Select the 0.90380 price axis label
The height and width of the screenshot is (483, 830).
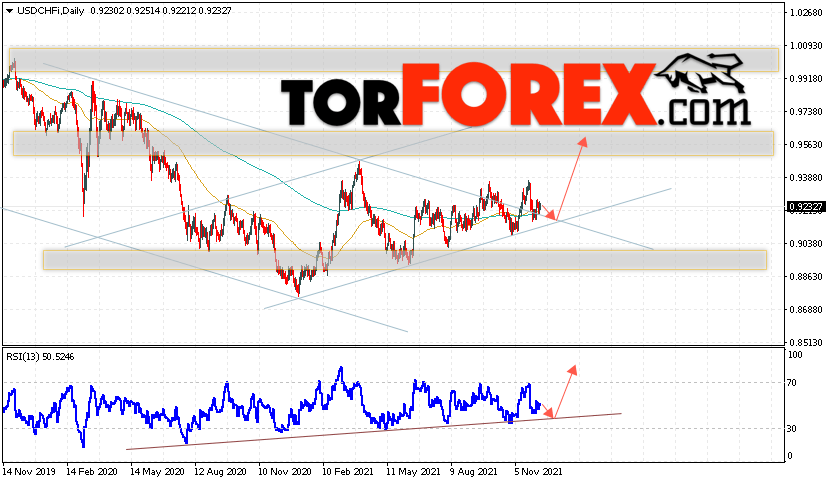pos(806,244)
